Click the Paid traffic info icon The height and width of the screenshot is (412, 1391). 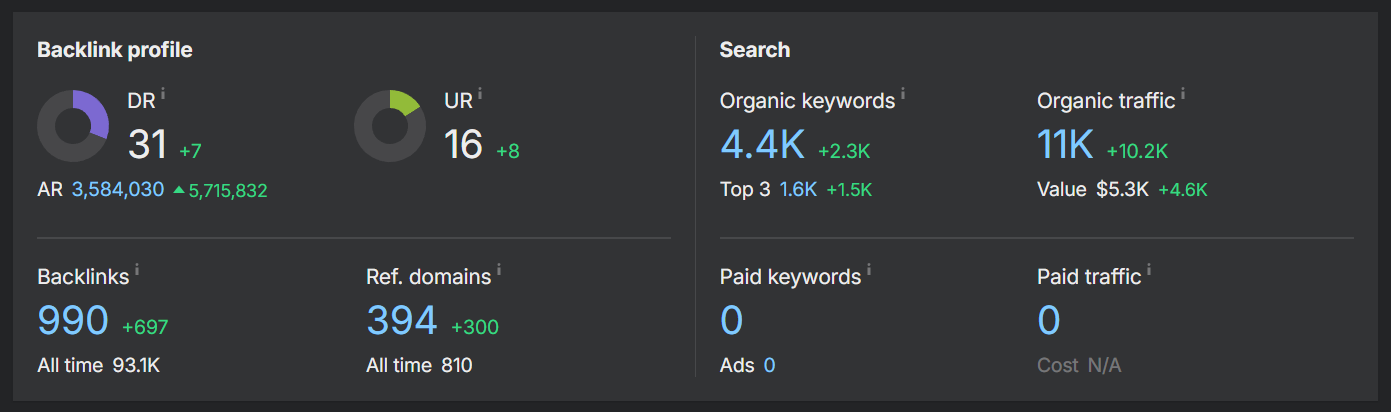1149,269
